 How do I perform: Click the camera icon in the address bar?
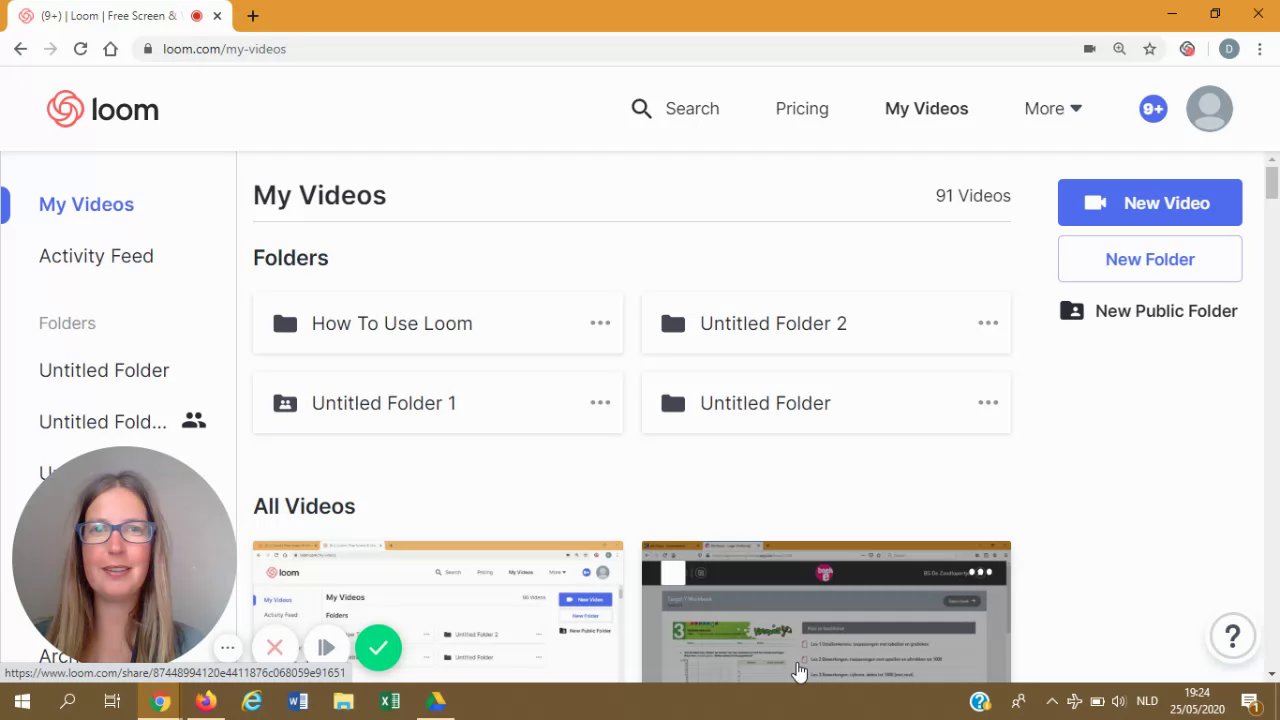point(1090,49)
